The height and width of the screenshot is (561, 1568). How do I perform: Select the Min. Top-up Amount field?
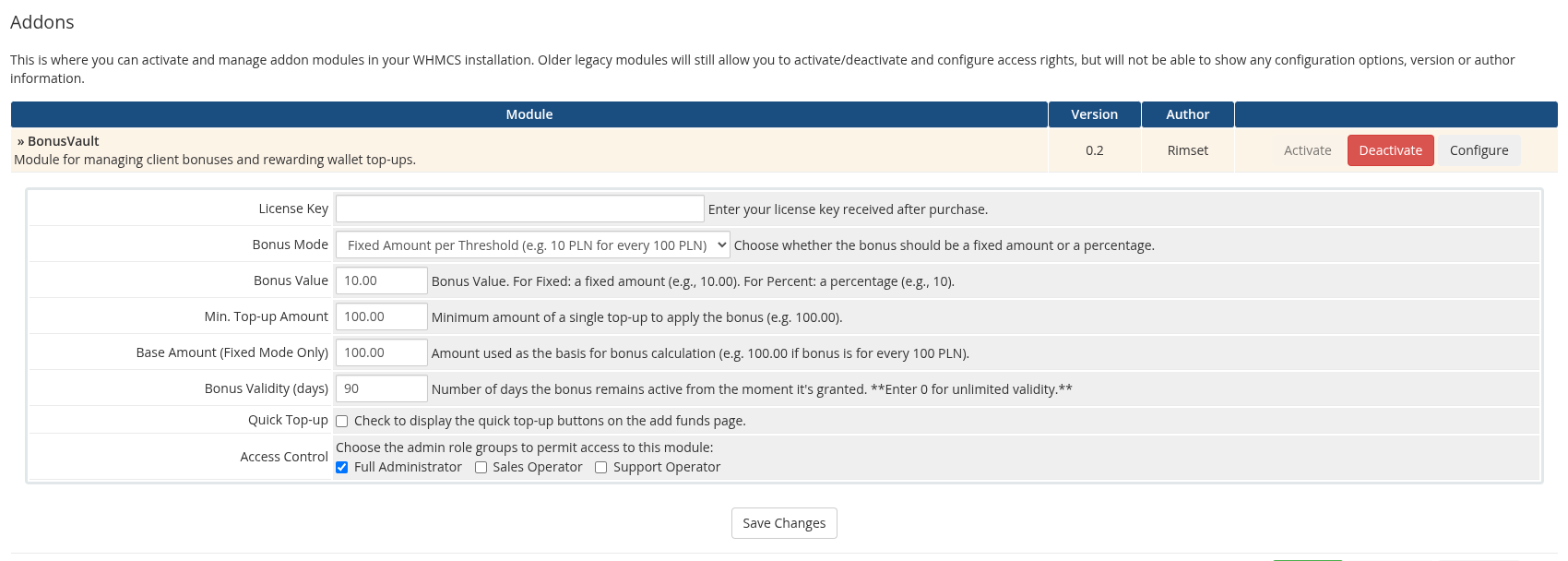pos(381,316)
